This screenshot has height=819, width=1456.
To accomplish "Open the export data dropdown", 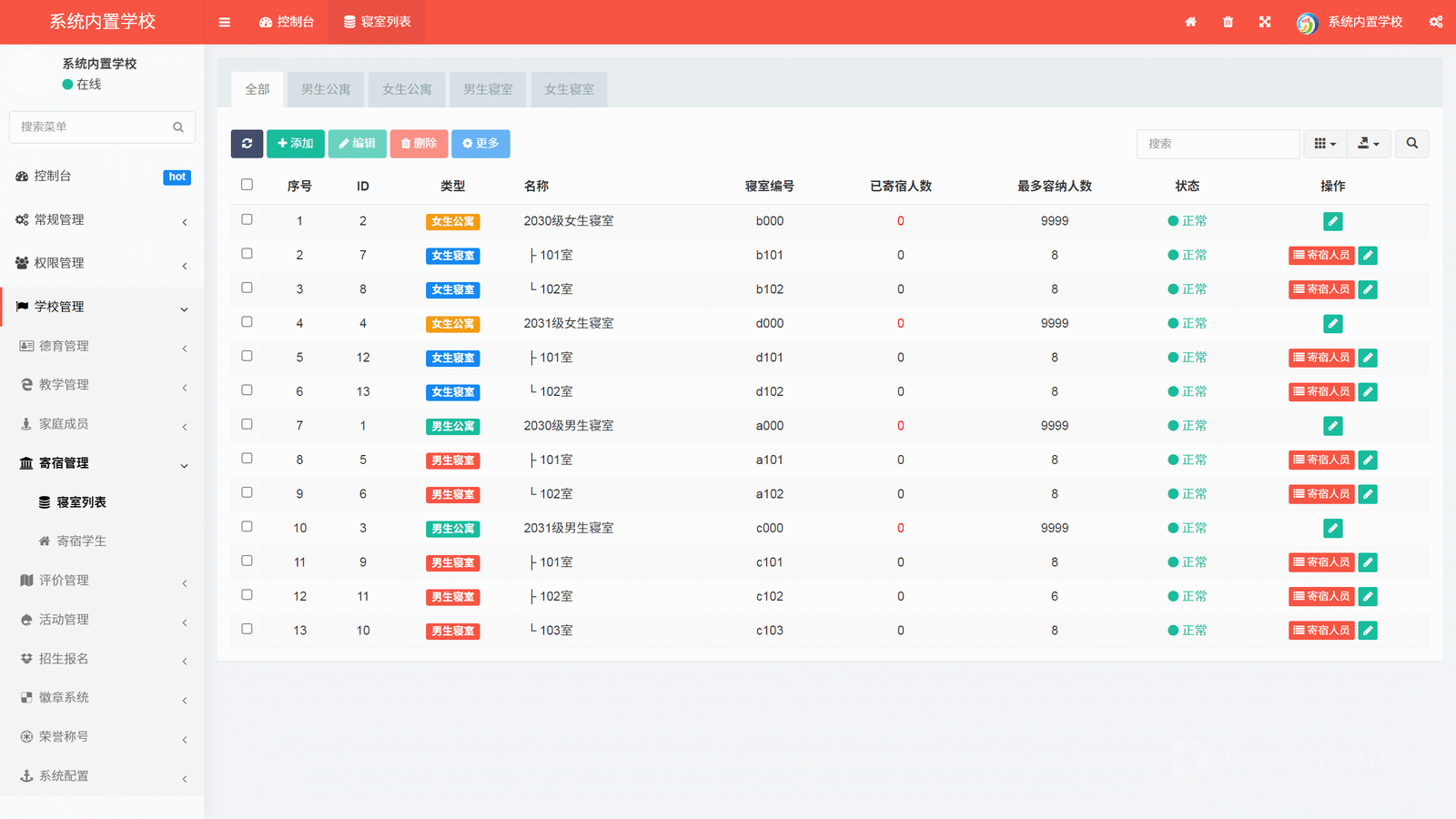I will [x=1368, y=144].
